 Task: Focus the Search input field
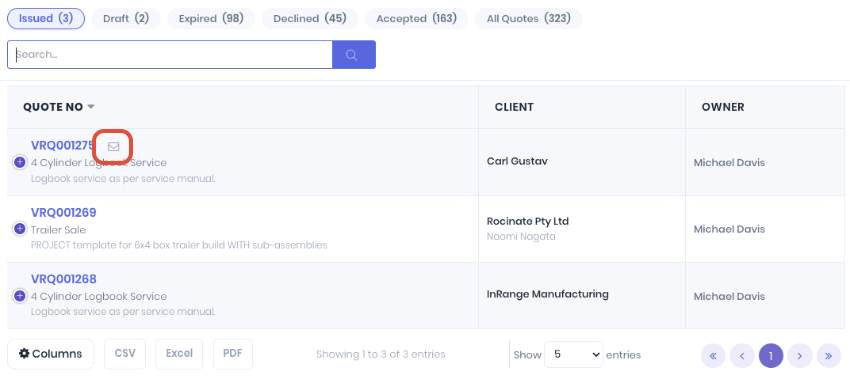(170, 55)
